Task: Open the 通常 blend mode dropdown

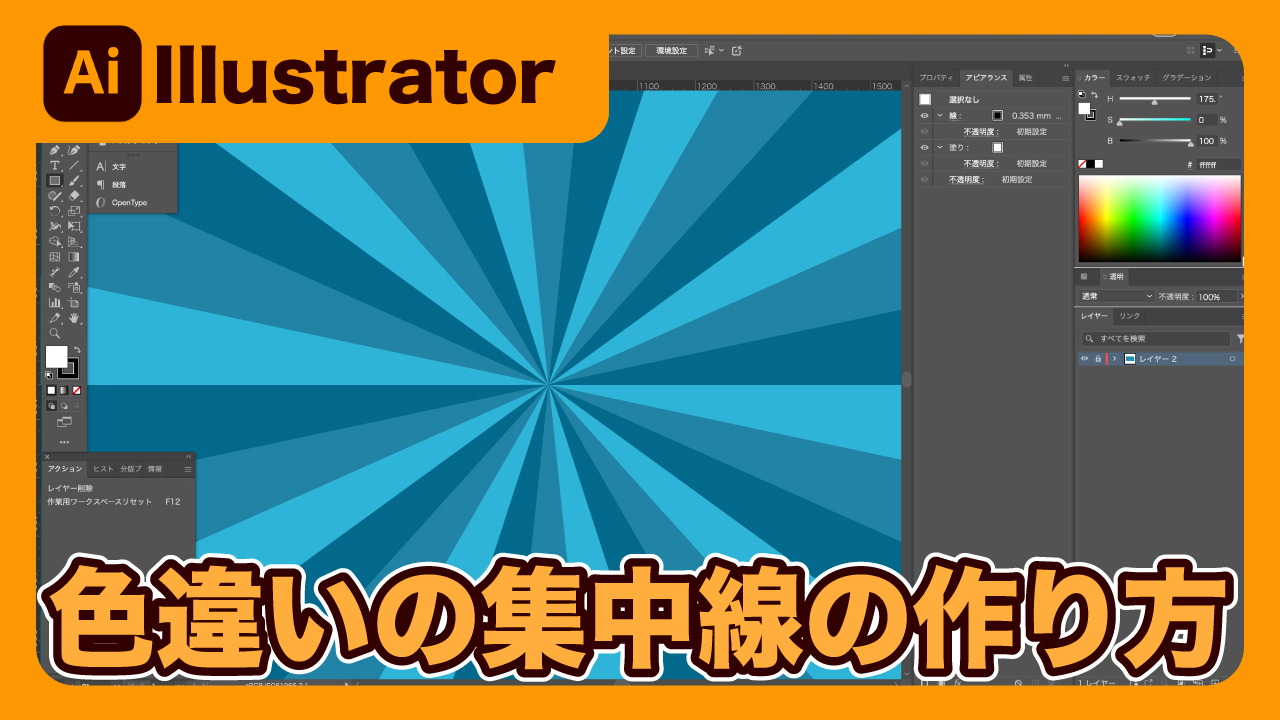Action: click(x=1117, y=297)
